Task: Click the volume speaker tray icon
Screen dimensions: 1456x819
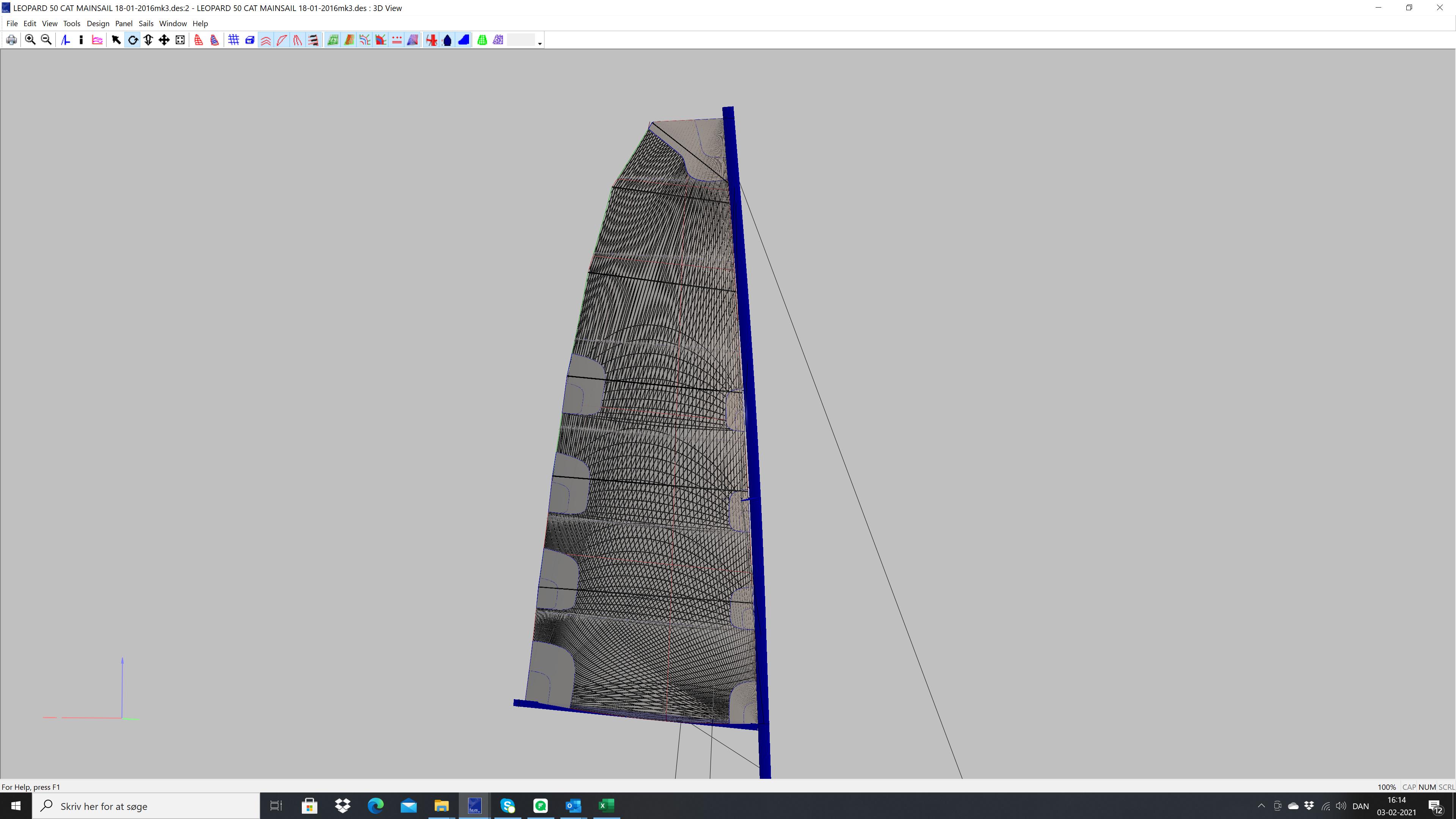Action: pyautogui.click(x=1341, y=806)
